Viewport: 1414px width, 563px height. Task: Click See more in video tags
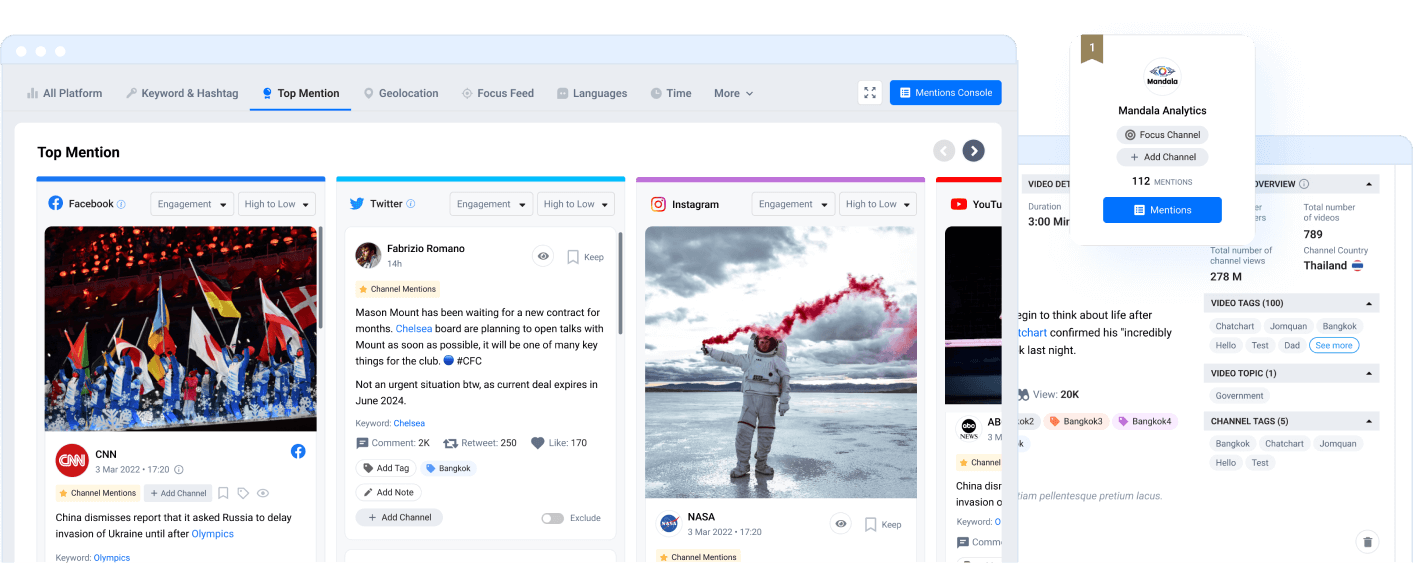pyautogui.click(x=1334, y=345)
